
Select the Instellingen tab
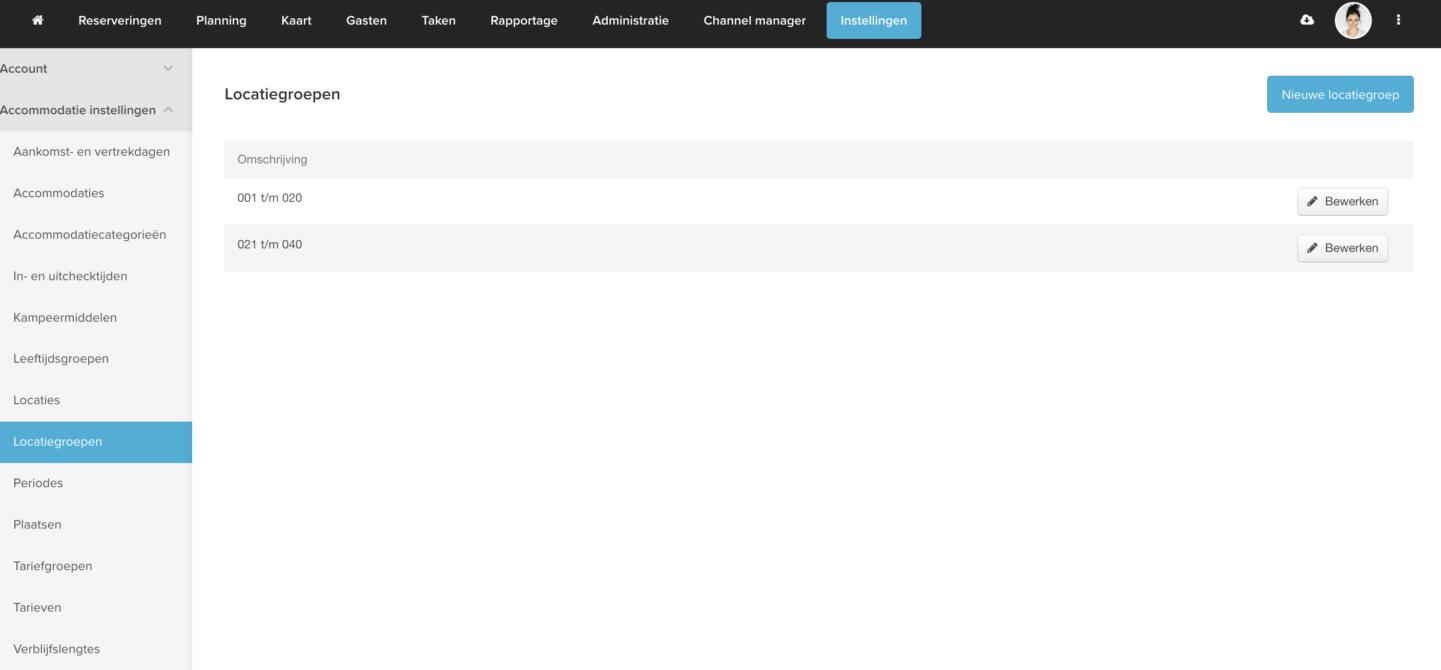[873, 21]
